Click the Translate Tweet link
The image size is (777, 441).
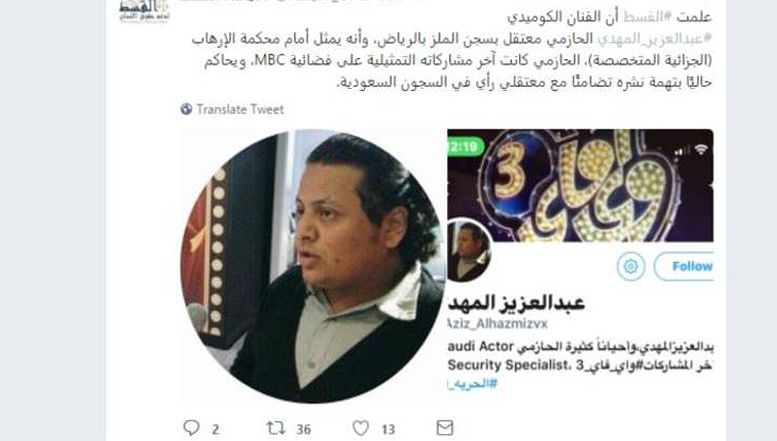pyautogui.click(x=240, y=109)
